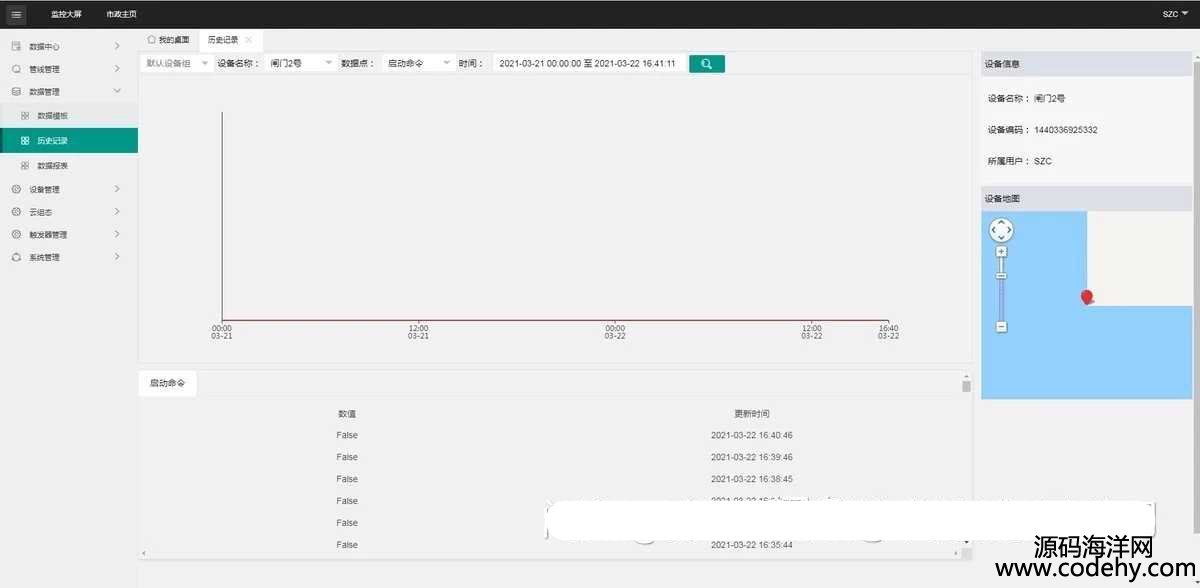Click the 设备管理 gear icon
1200x588 pixels.
[x=16, y=189]
